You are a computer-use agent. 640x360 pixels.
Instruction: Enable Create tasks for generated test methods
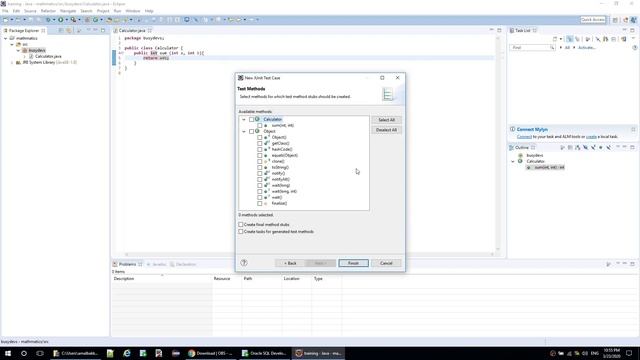241,231
